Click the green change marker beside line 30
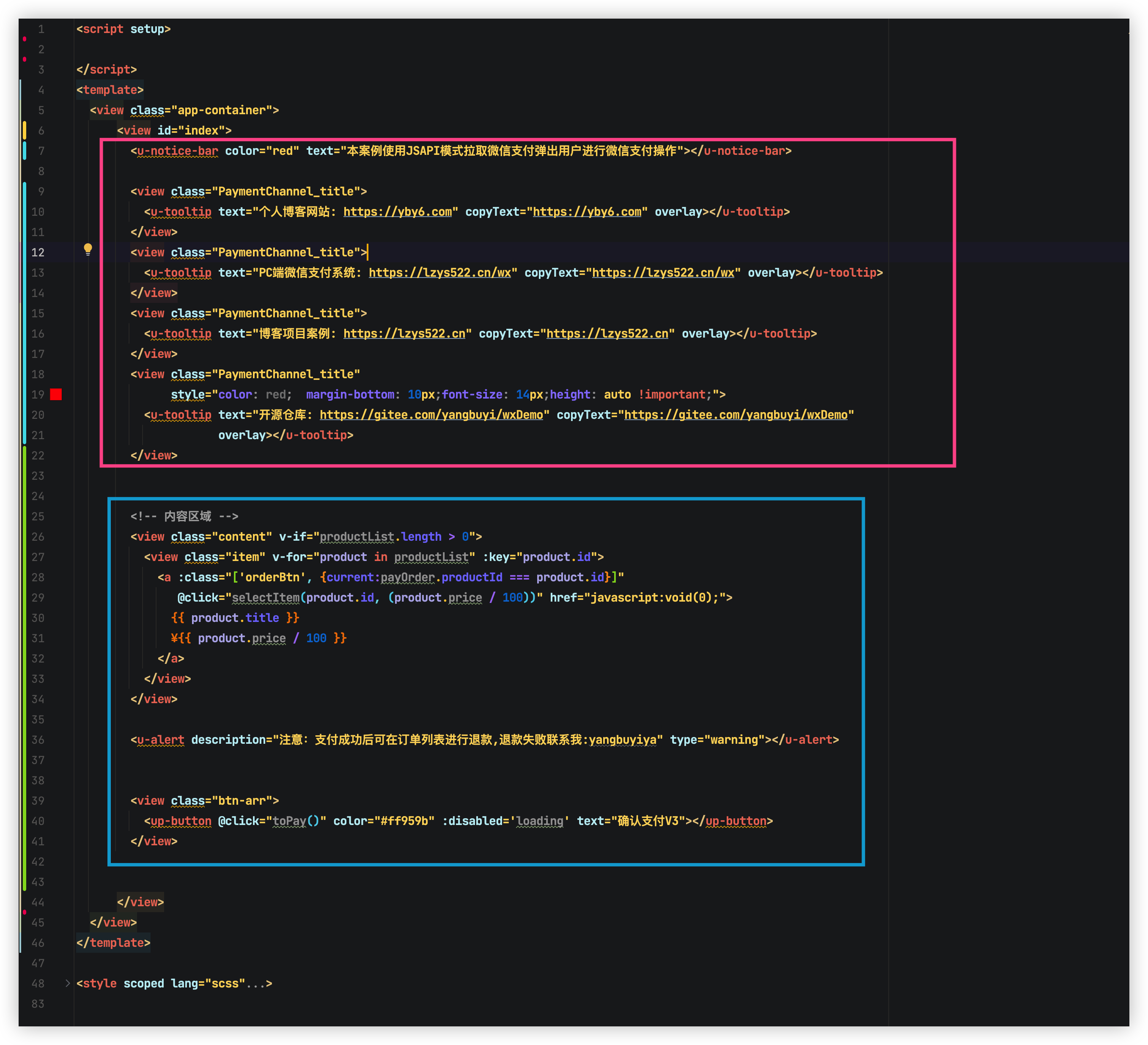 pyautogui.click(x=25, y=618)
